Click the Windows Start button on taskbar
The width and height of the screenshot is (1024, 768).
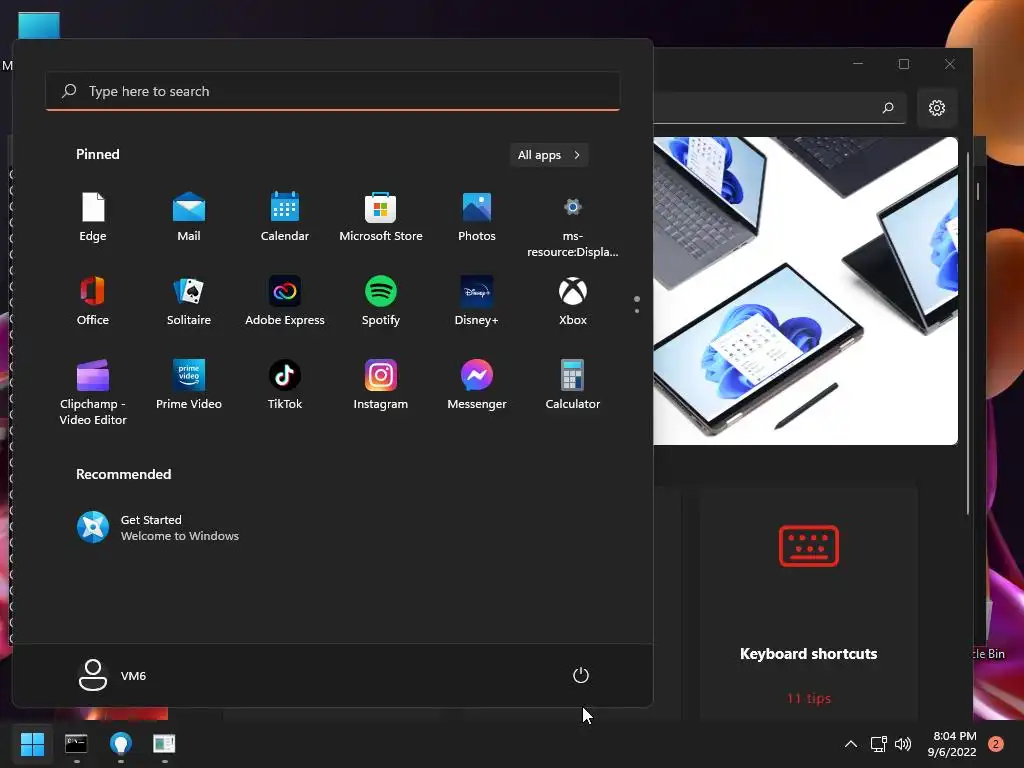click(32, 744)
